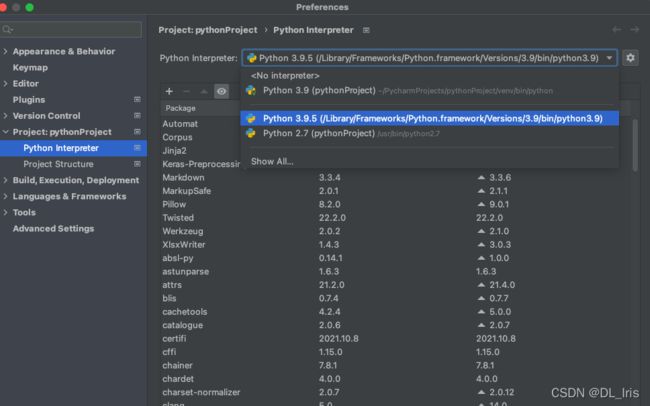Expand the Version Control section
The width and height of the screenshot is (650, 406).
coord(5,116)
